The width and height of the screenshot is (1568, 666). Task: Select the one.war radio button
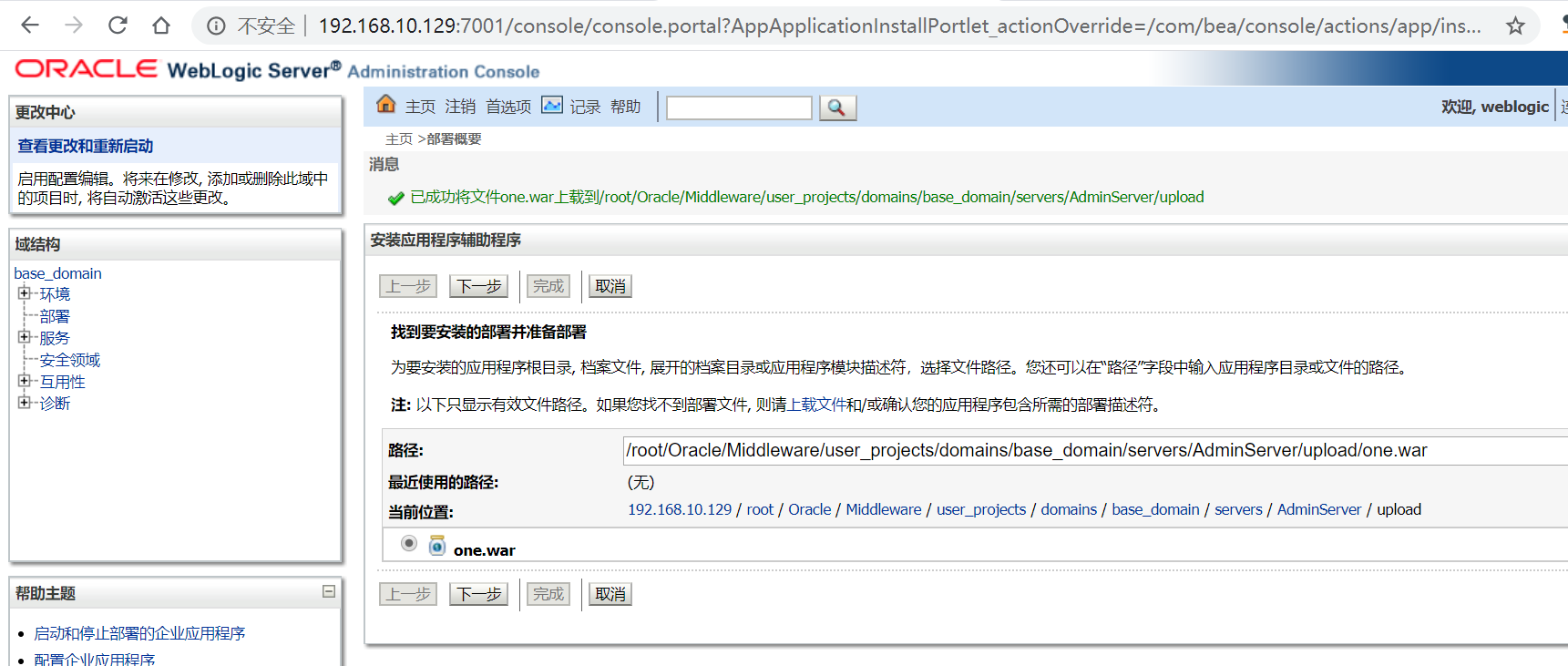pyautogui.click(x=409, y=544)
